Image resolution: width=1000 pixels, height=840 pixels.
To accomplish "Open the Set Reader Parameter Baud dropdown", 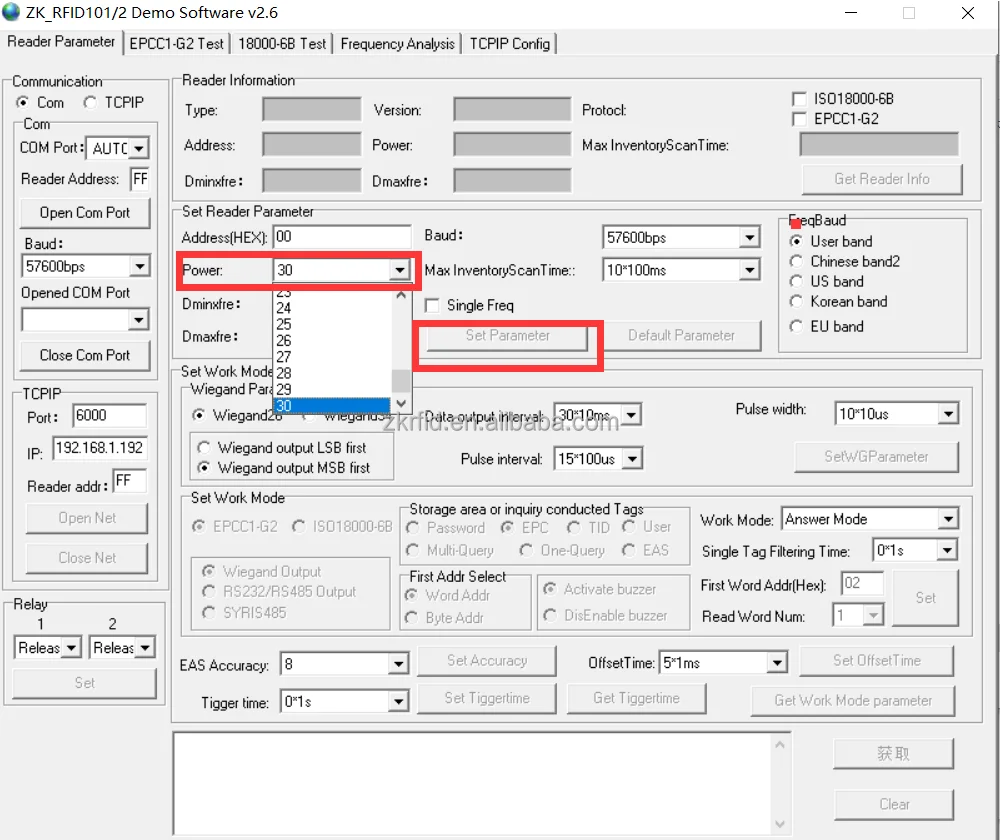I will pyautogui.click(x=749, y=238).
